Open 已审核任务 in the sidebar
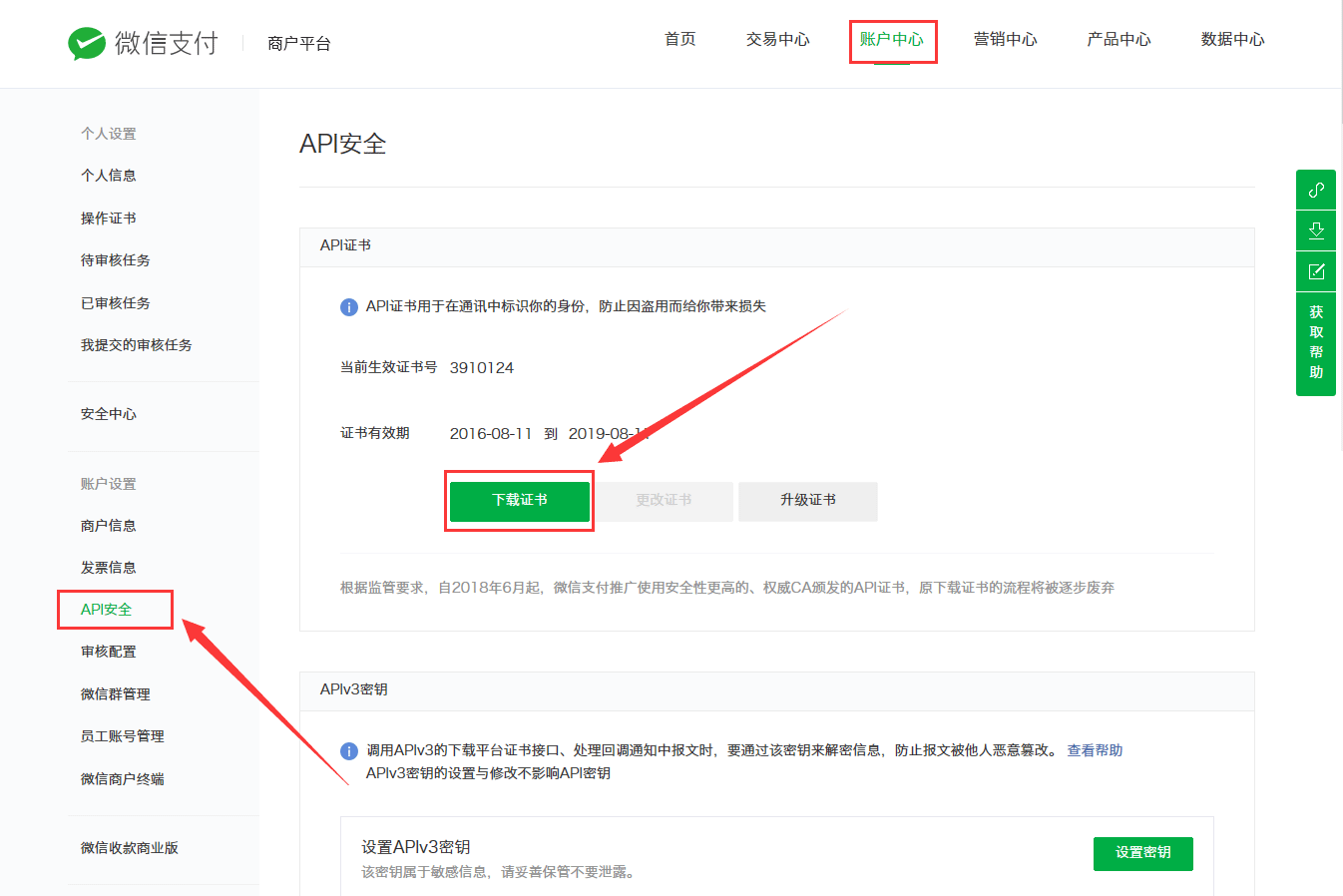 tap(116, 303)
